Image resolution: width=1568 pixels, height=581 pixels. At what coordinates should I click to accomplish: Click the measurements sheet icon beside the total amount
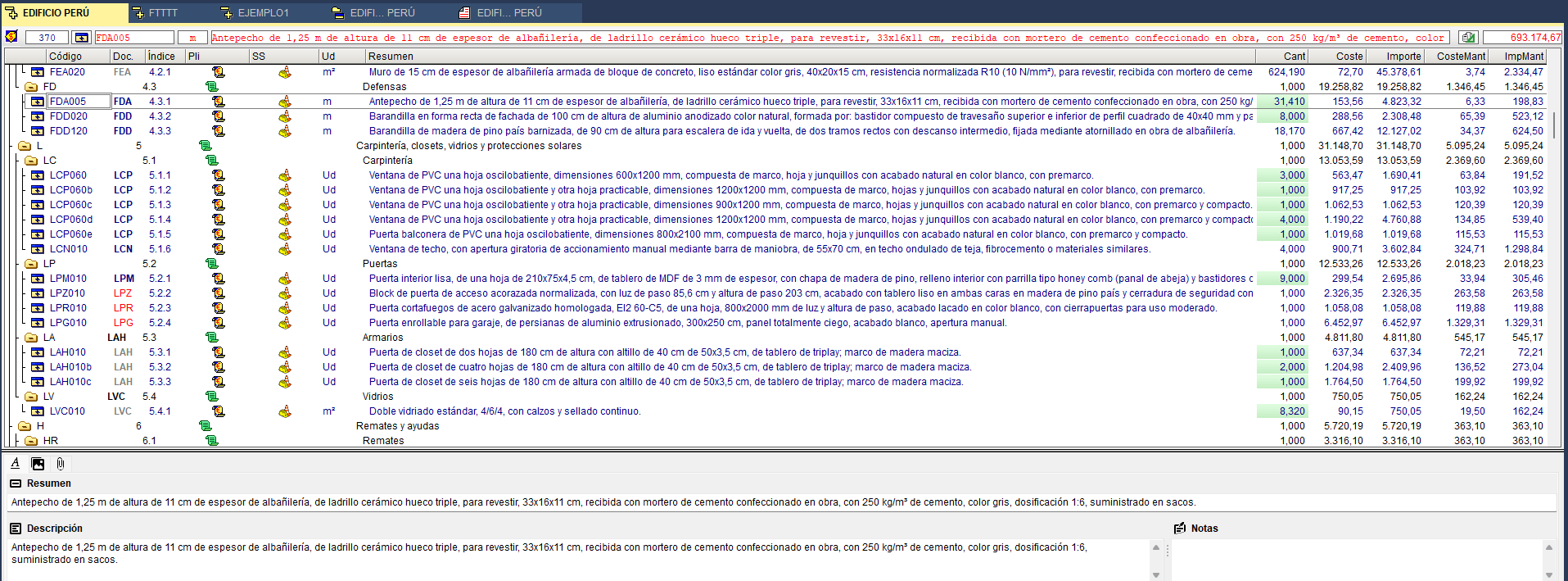coord(1468,38)
